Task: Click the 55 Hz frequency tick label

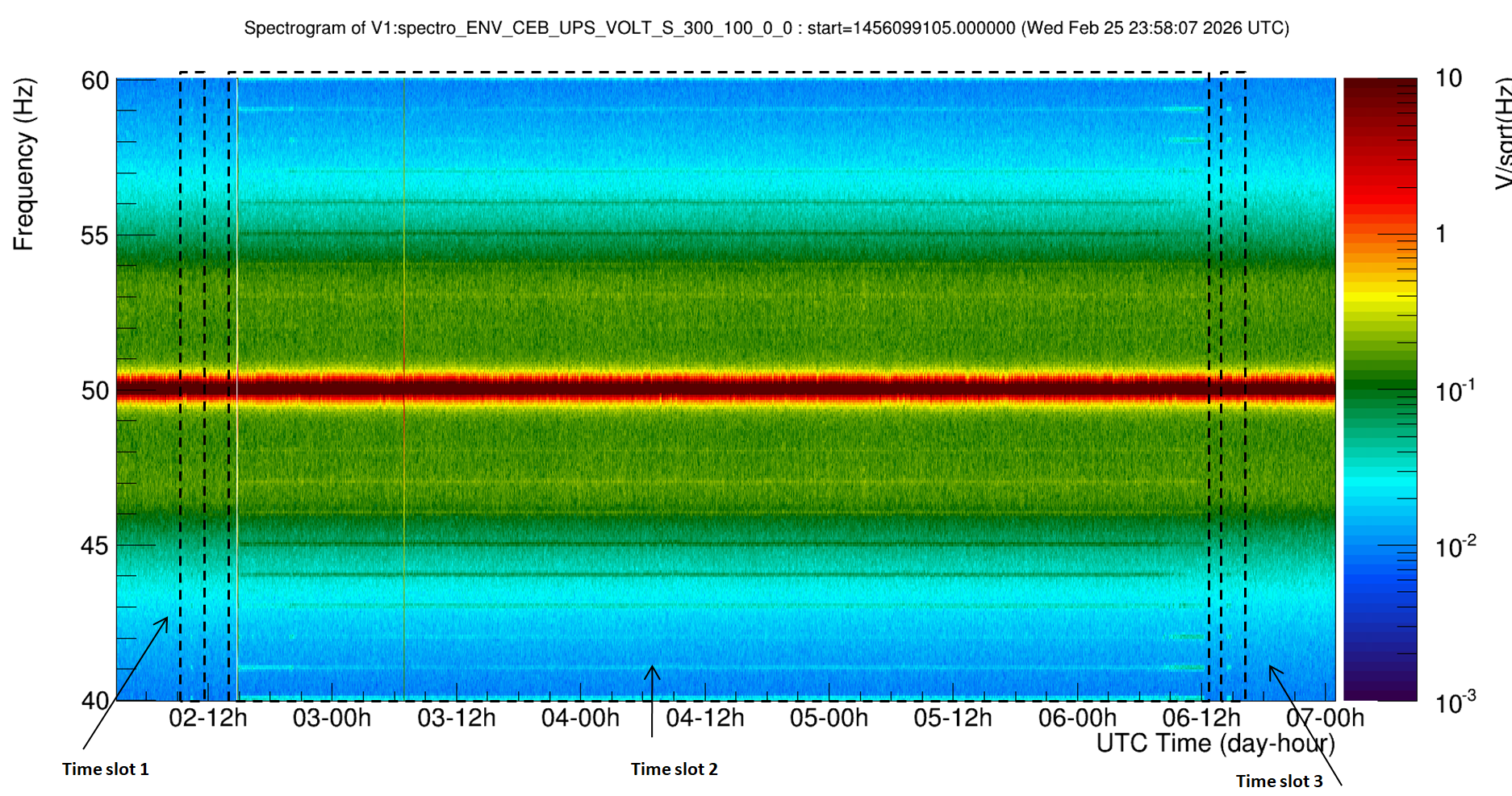Action: tap(94, 235)
